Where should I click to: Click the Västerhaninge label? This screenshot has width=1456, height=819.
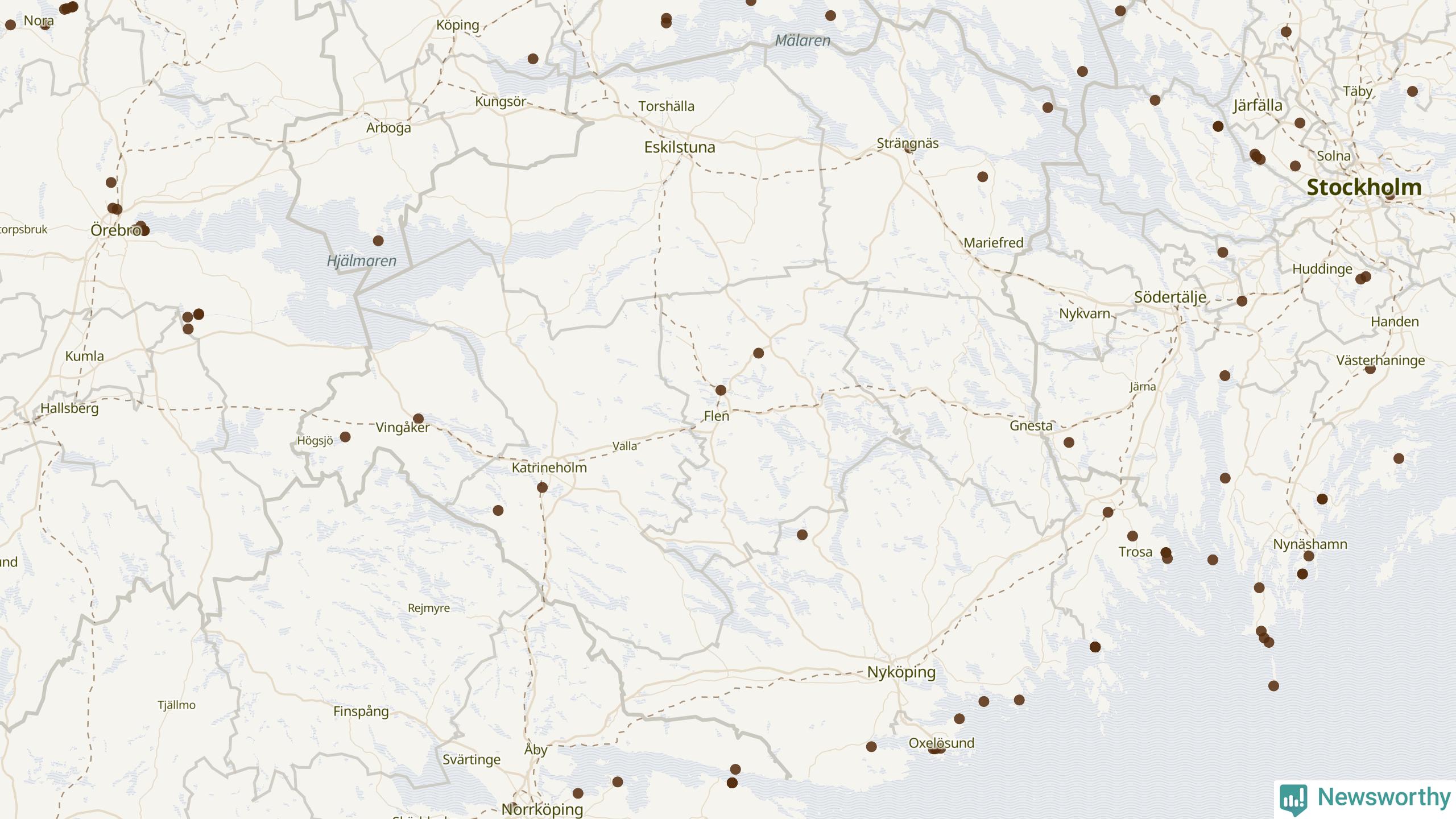1380,361
